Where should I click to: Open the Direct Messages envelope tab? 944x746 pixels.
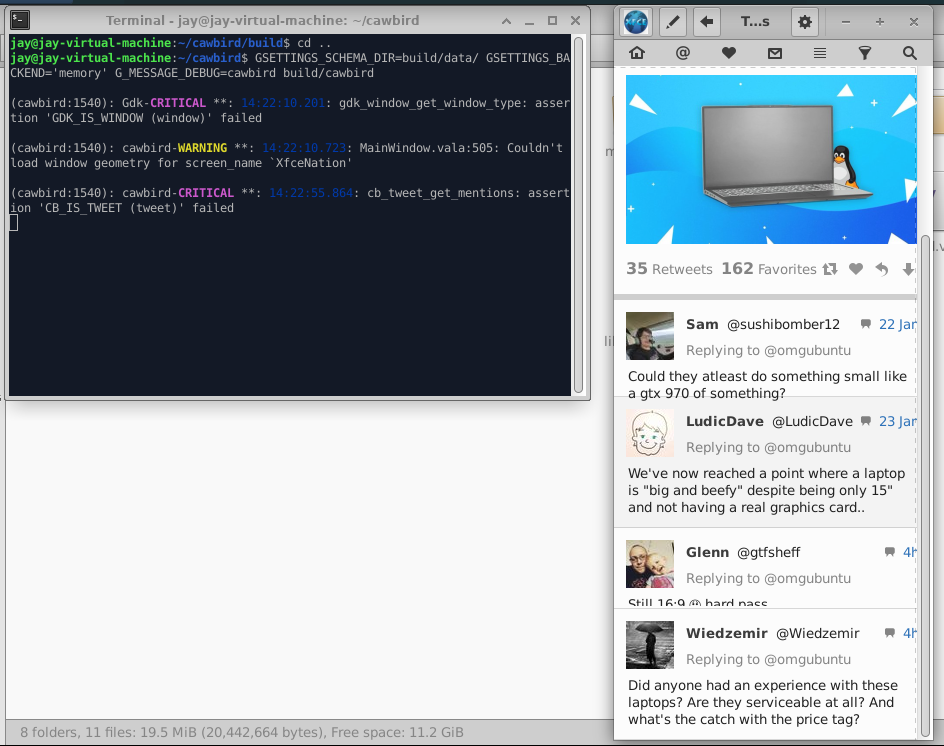775,53
